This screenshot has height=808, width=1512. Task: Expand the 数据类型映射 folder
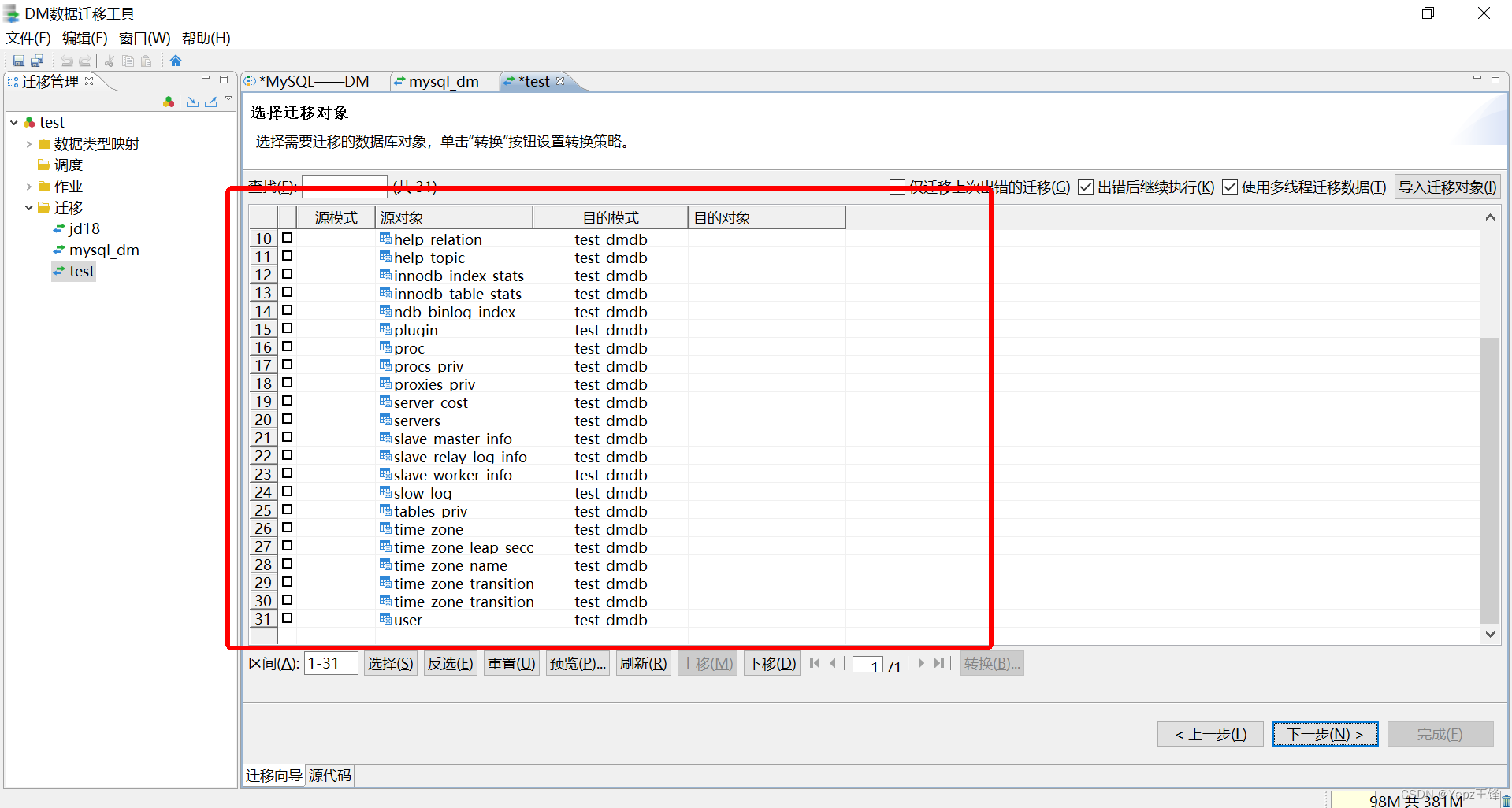tap(29, 143)
